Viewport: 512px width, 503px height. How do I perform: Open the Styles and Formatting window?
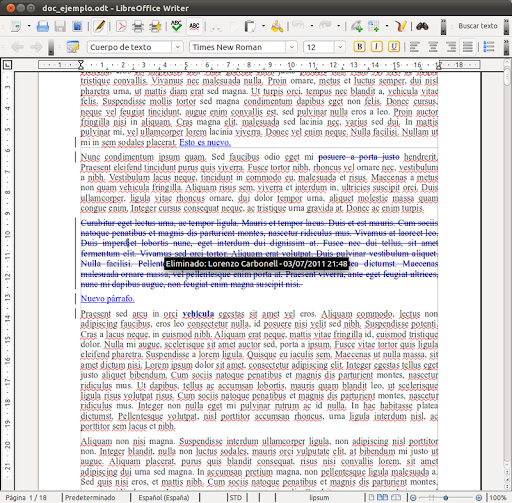tap(72, 47)
